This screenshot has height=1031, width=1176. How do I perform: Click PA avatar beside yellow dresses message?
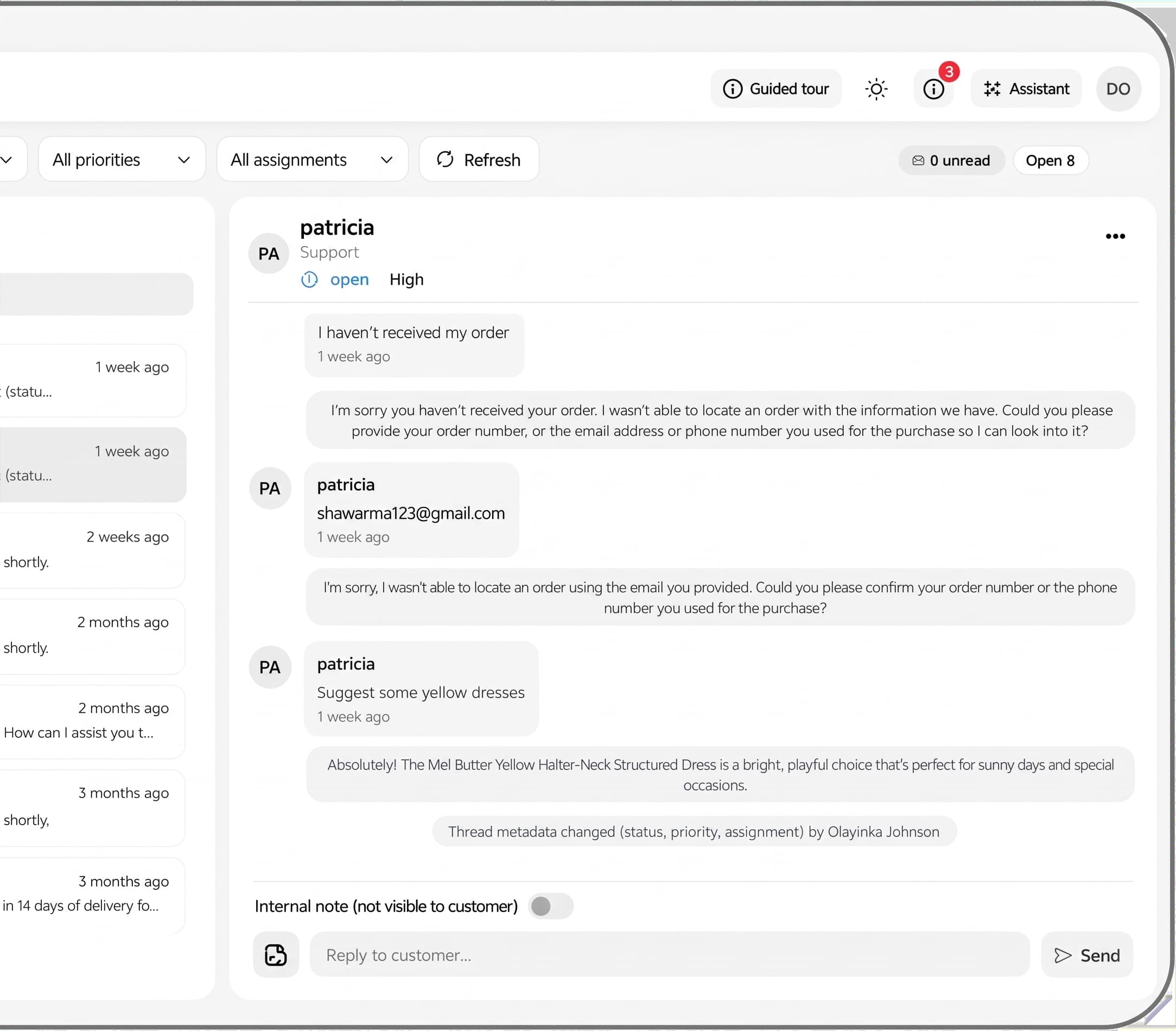coord(270,667)
